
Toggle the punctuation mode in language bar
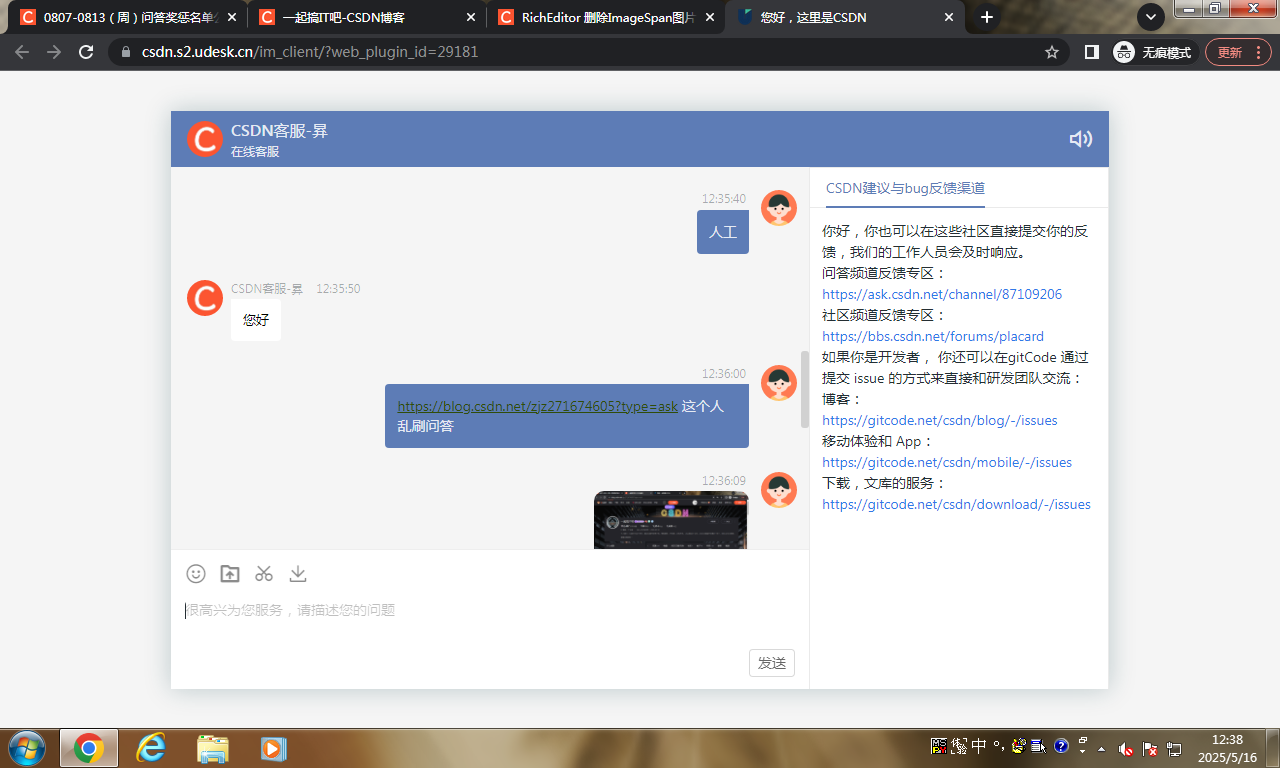tap(998, 746)
